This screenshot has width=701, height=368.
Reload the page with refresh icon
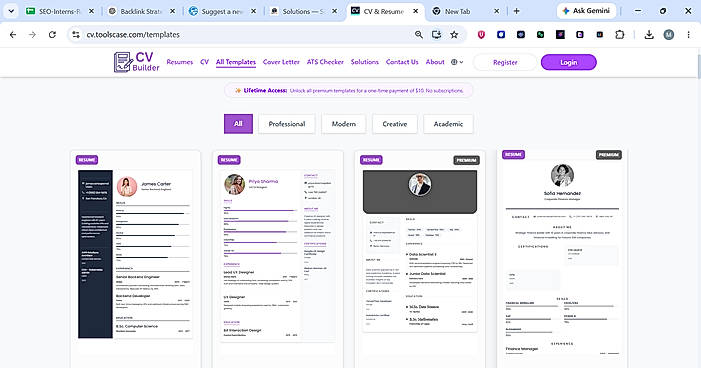[x=52, y=34]
